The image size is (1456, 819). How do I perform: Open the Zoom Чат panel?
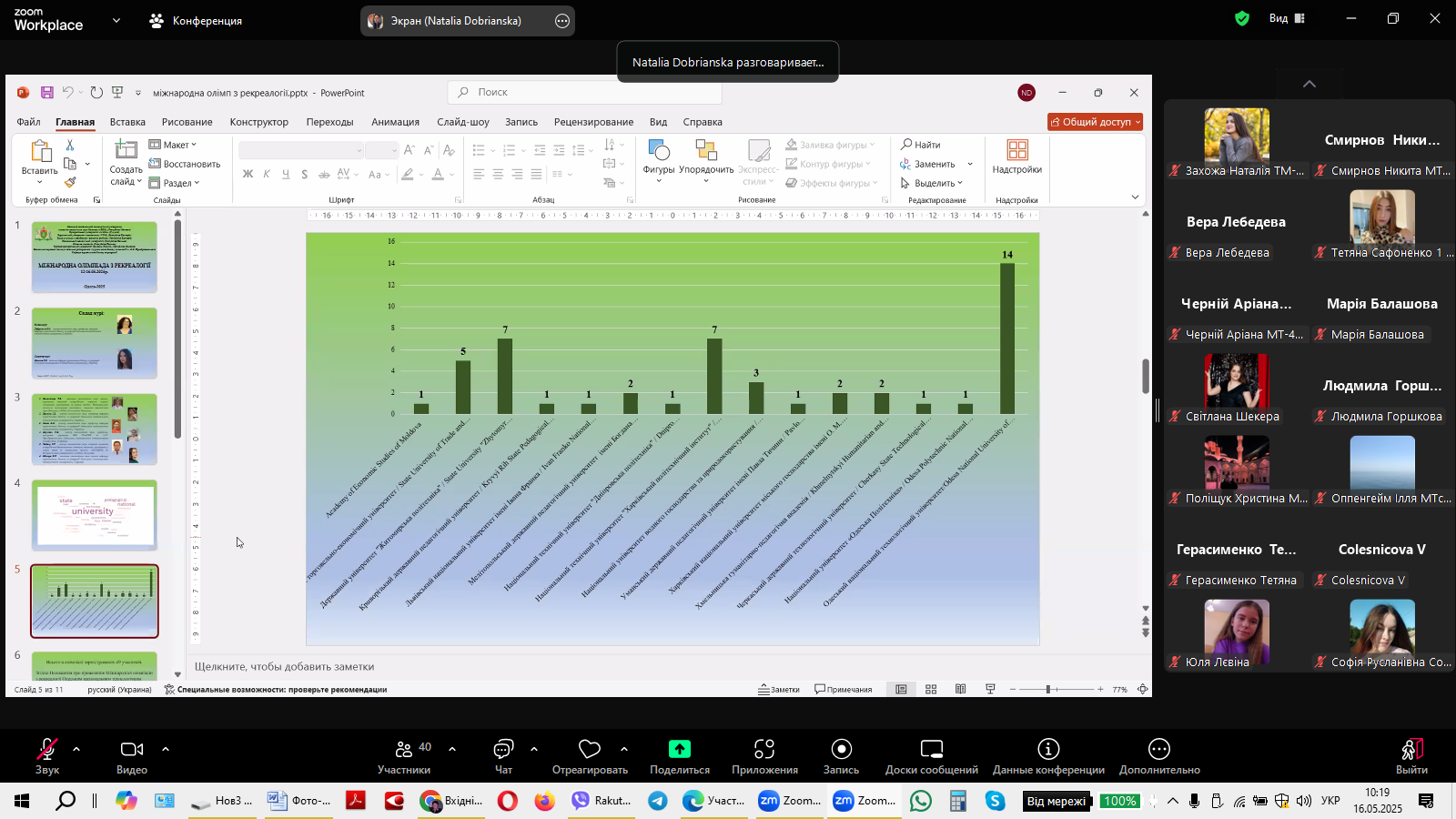503,754
